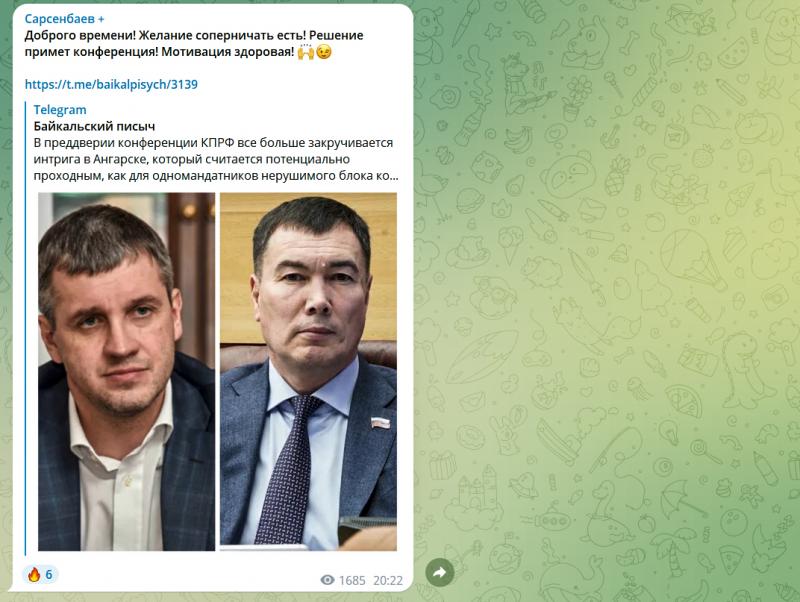The image size is (800, 602).
Task: Click the fire reaction with count 6
Action: coord(40,574)
